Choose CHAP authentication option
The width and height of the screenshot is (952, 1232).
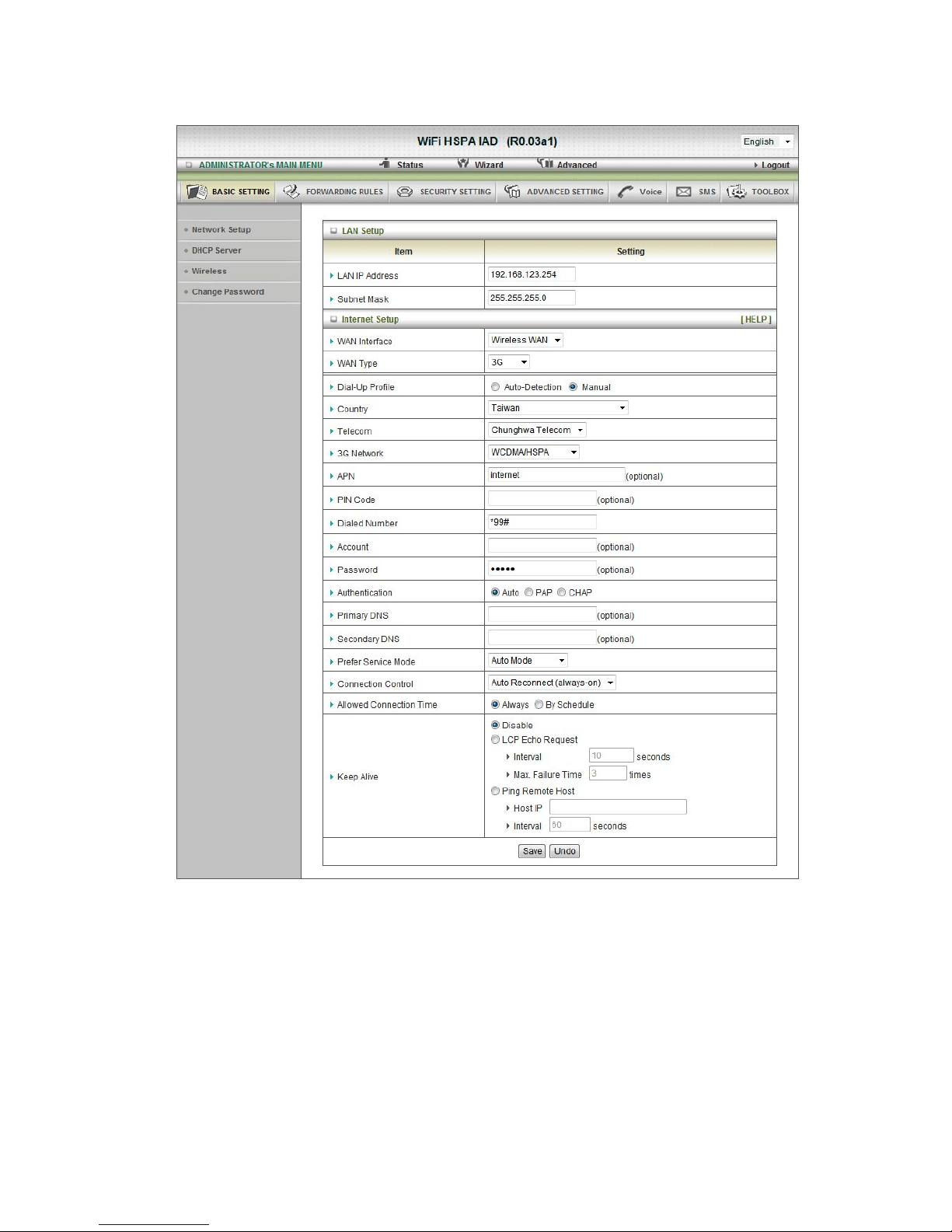click(561, 592)
